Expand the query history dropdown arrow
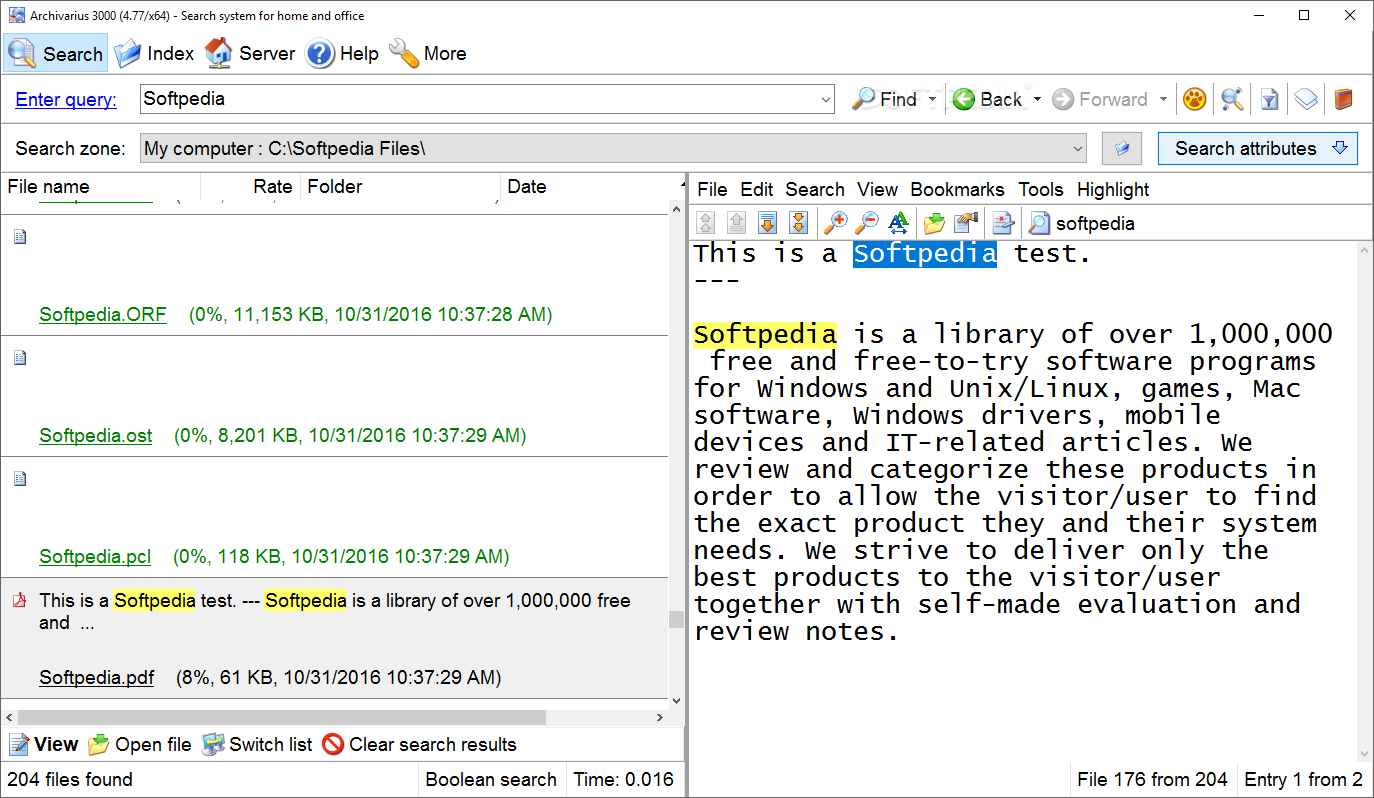The width and height of the screenshot is (1374, 798). (x=826, y=99)
